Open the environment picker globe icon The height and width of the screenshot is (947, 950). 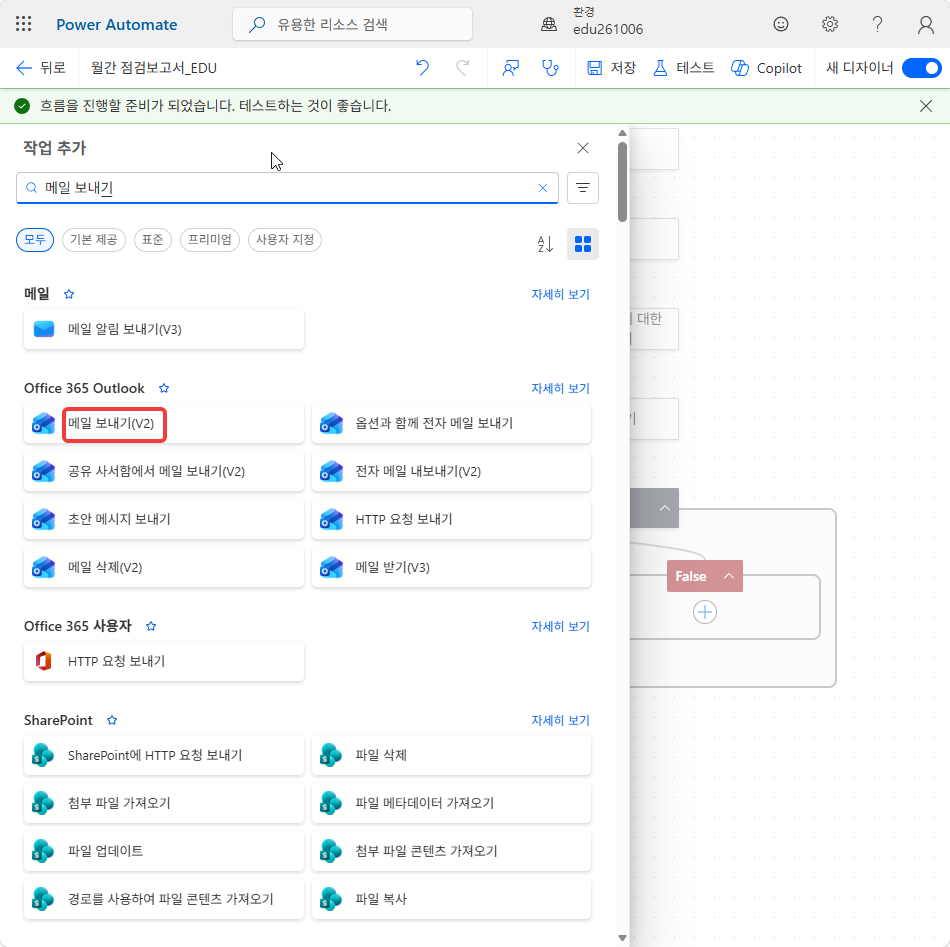549,24
